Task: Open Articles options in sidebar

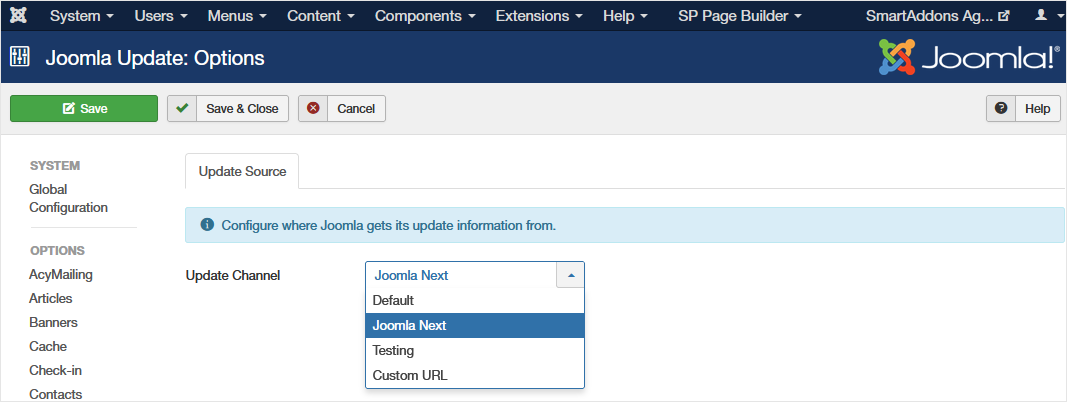Action: 50,299
